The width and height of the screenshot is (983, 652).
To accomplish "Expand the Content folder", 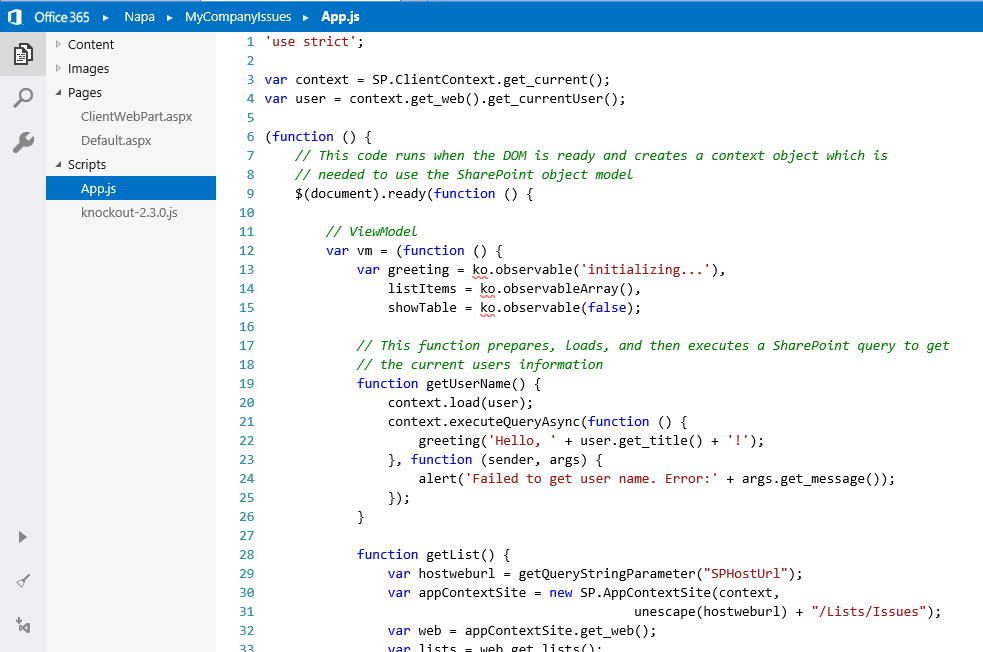I will click(x=60, y=44).
